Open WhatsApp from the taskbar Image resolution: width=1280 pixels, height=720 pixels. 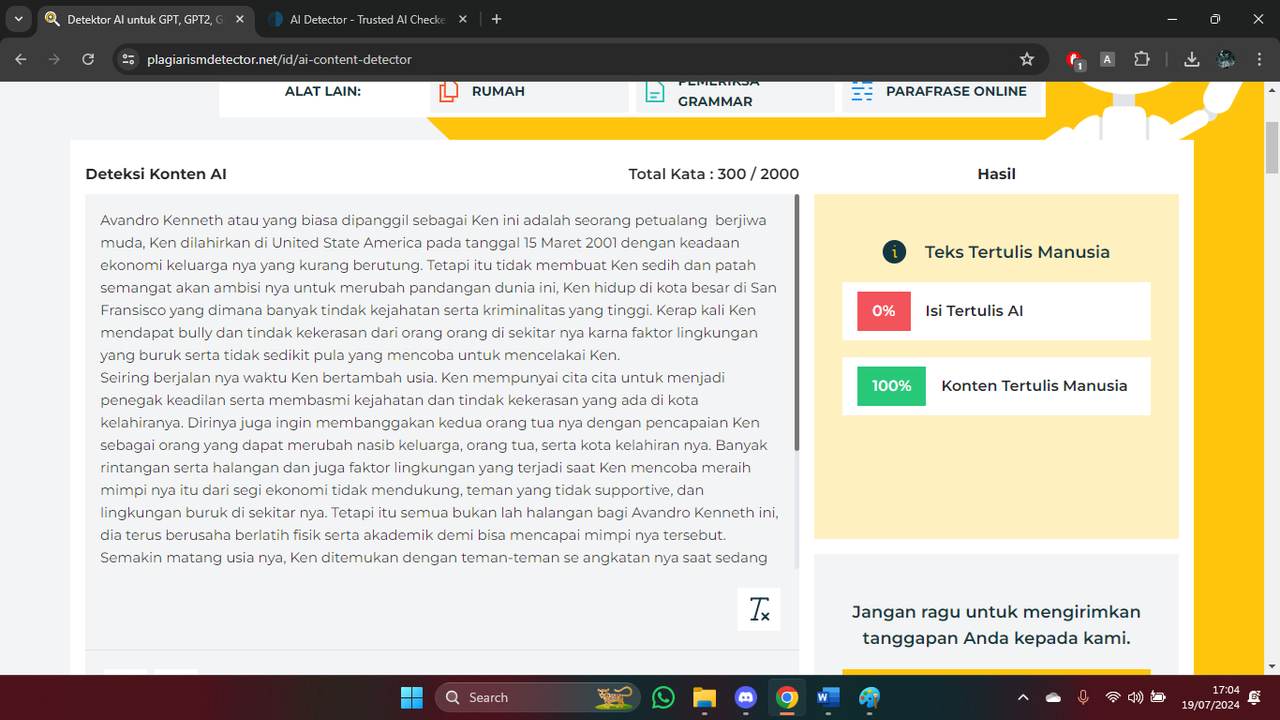pos(663,697)
